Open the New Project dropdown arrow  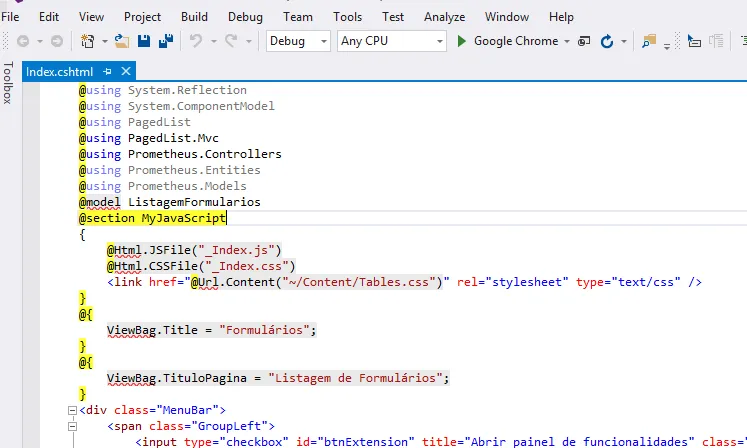coord(104,41)
